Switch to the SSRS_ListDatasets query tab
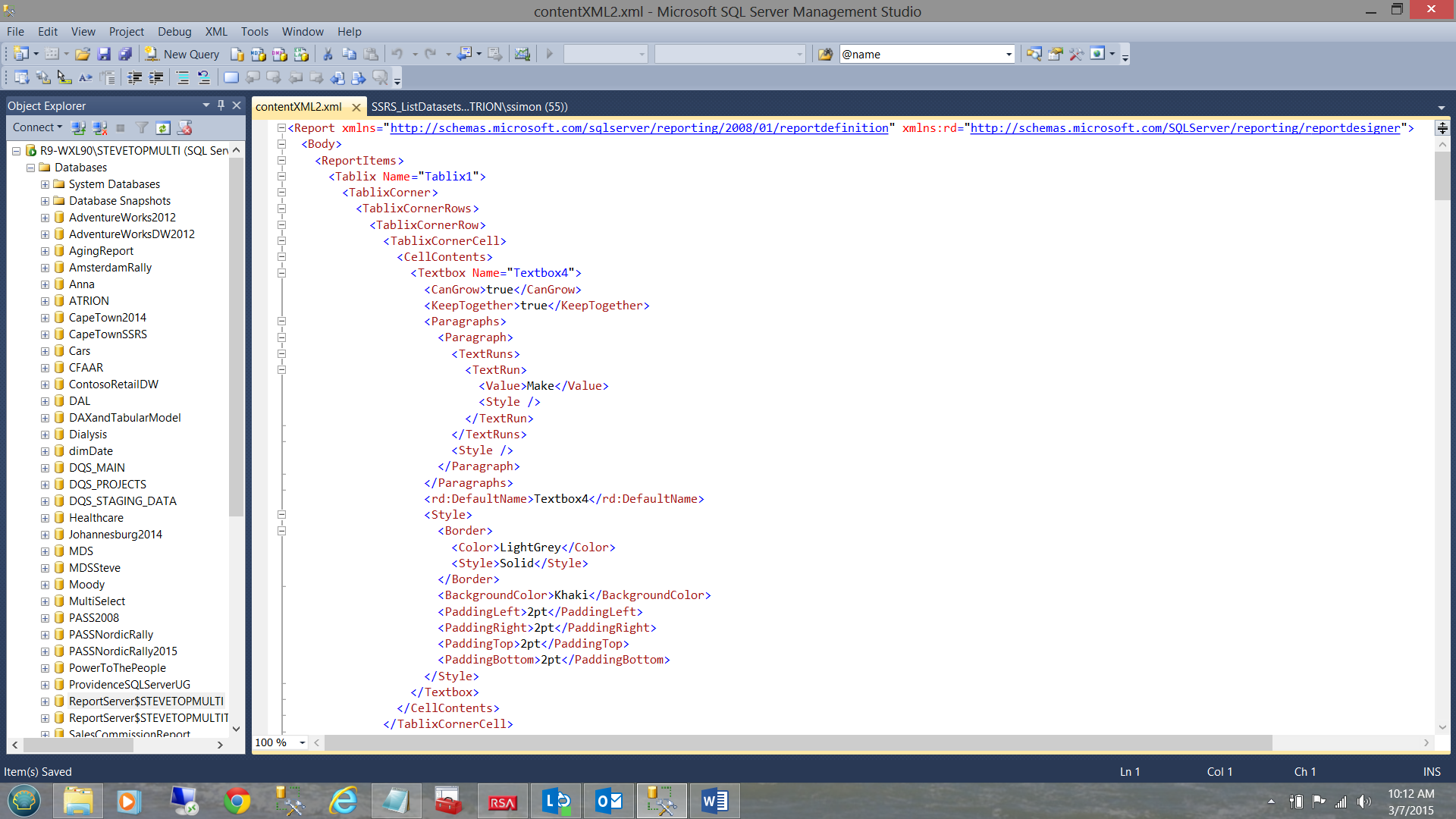 point(469,106)
